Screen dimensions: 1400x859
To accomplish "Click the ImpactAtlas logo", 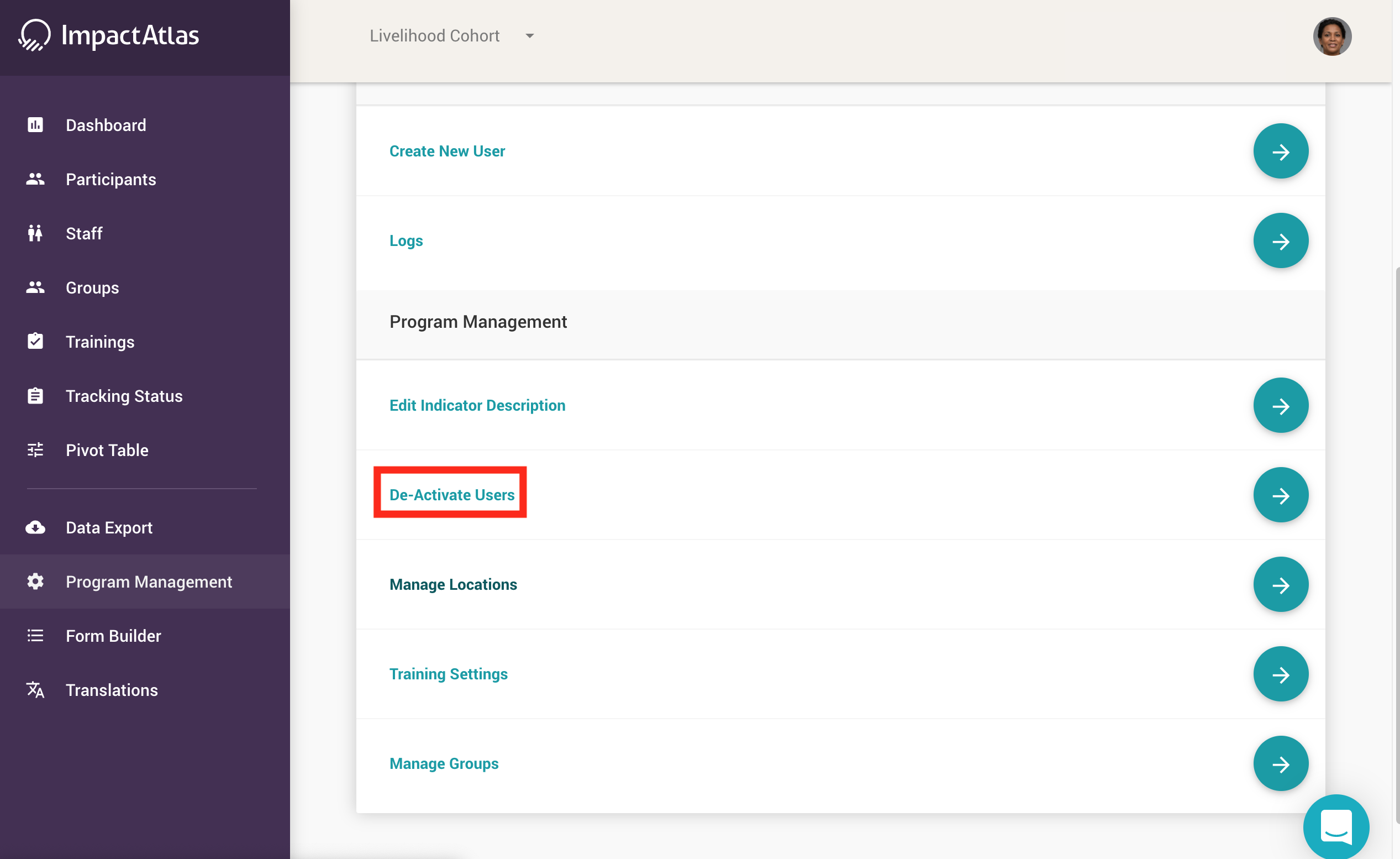I will (x=108, y=35).
